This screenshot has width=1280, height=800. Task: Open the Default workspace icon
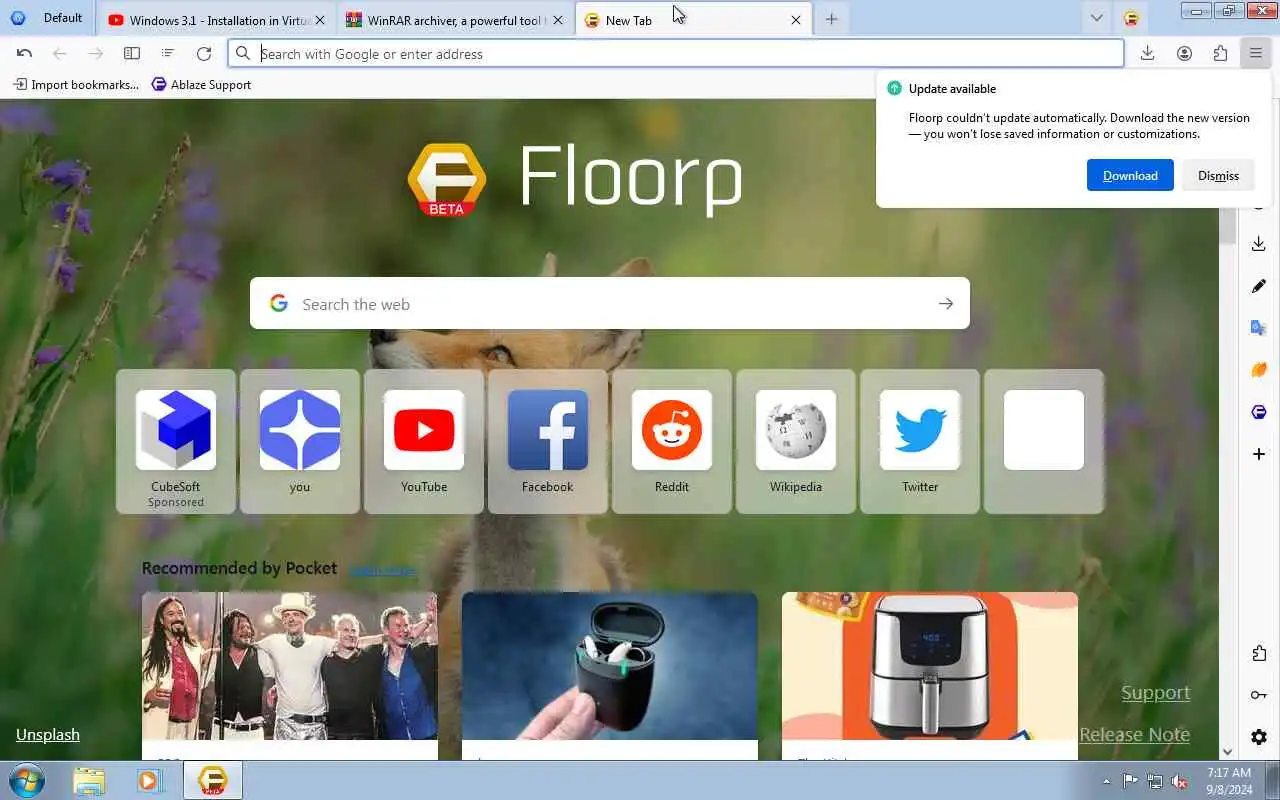(x=17, y=18)
